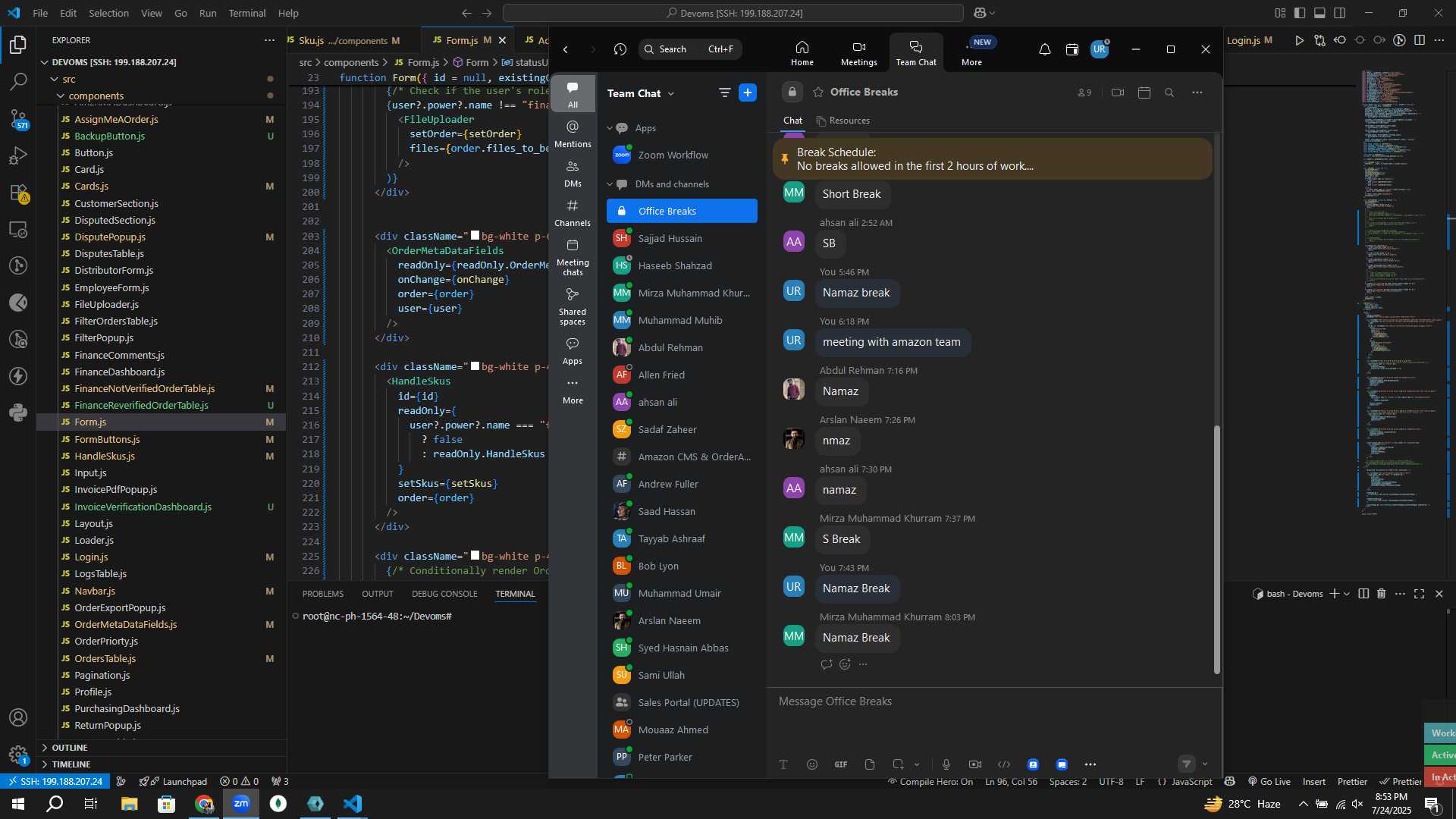The height and width of the screenshot is (819, 1456).
Task: Open new terminal dropdown arrow
Action: (1347, 594)
